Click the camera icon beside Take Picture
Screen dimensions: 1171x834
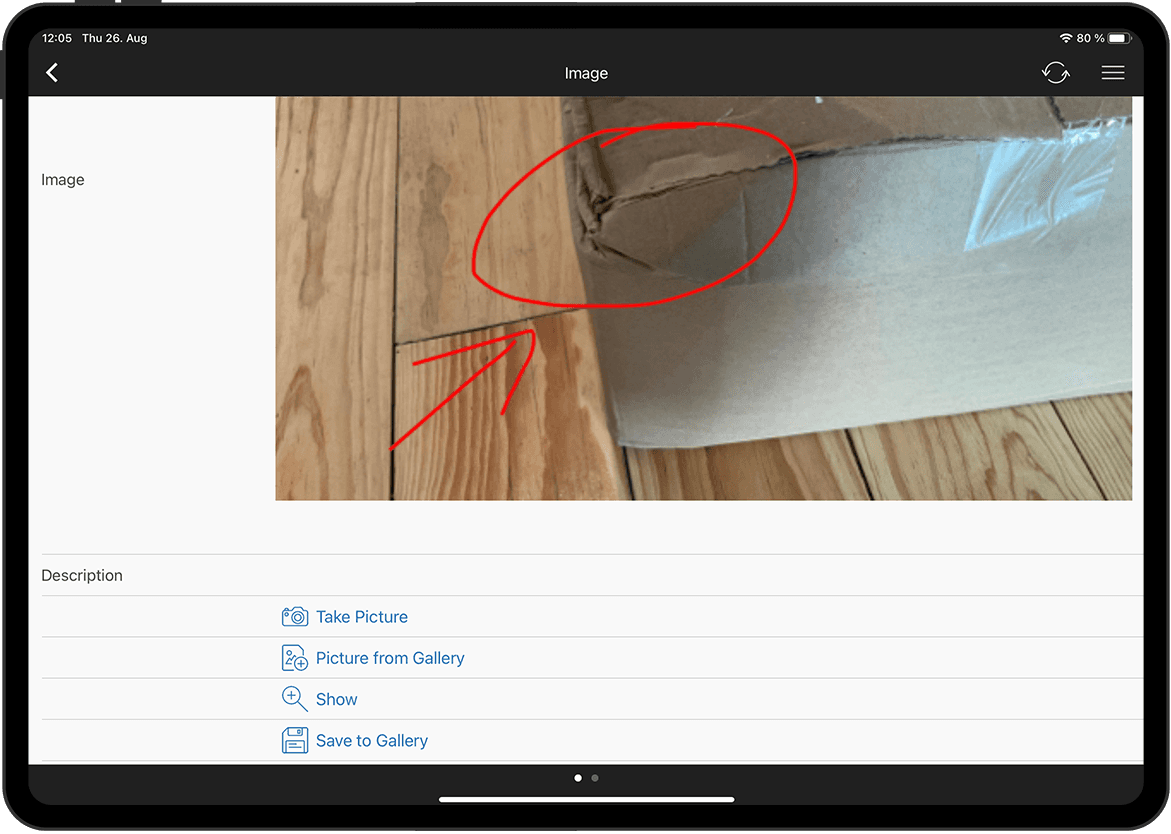tap(294, 617)
